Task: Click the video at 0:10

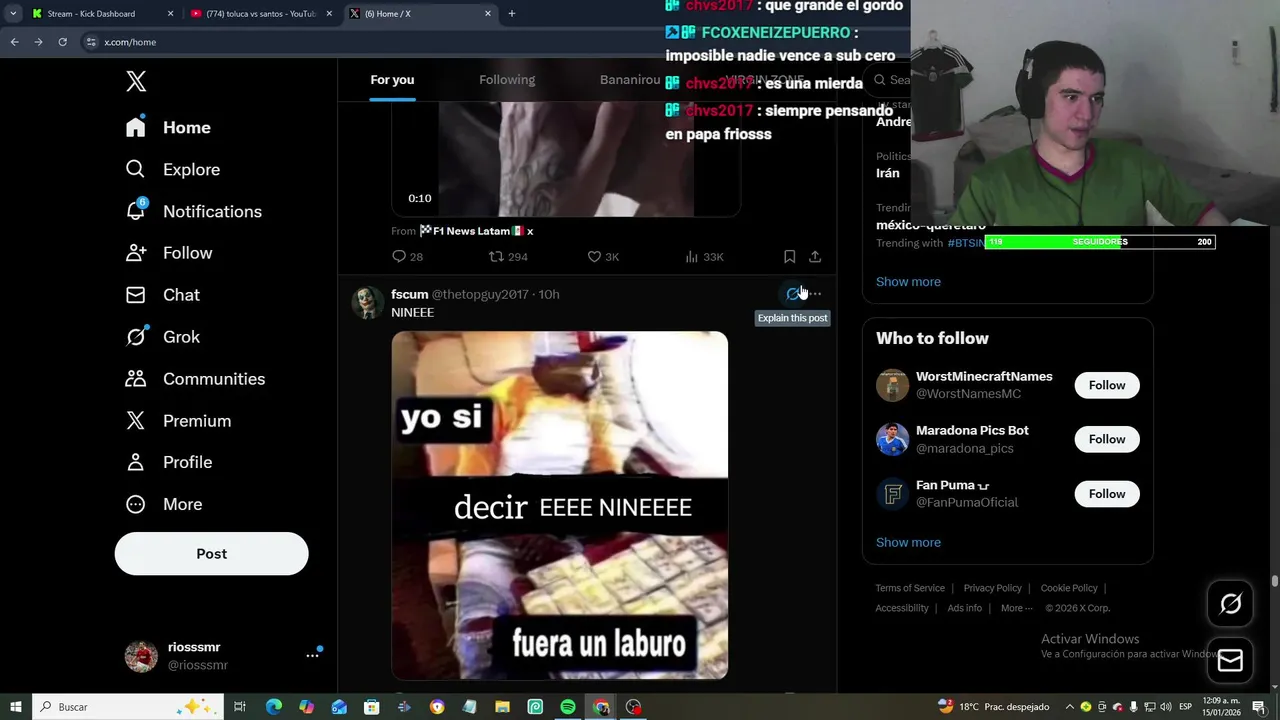Action: pos(566,158)
